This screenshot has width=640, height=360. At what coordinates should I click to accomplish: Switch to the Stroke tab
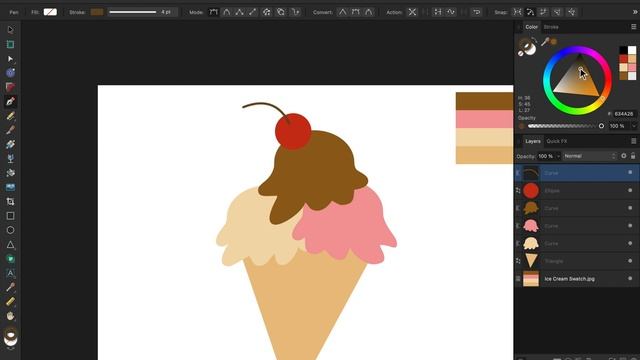[x=551, y=27]
